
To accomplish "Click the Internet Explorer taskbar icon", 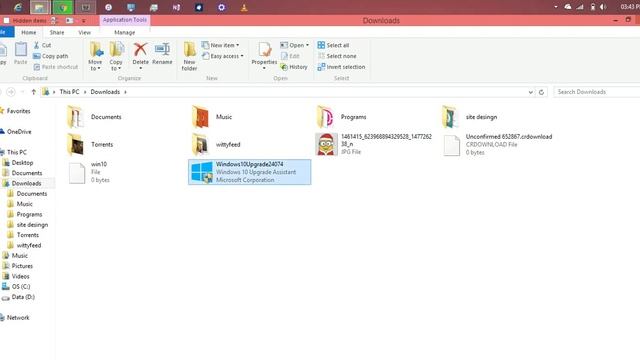I will 18,7.
